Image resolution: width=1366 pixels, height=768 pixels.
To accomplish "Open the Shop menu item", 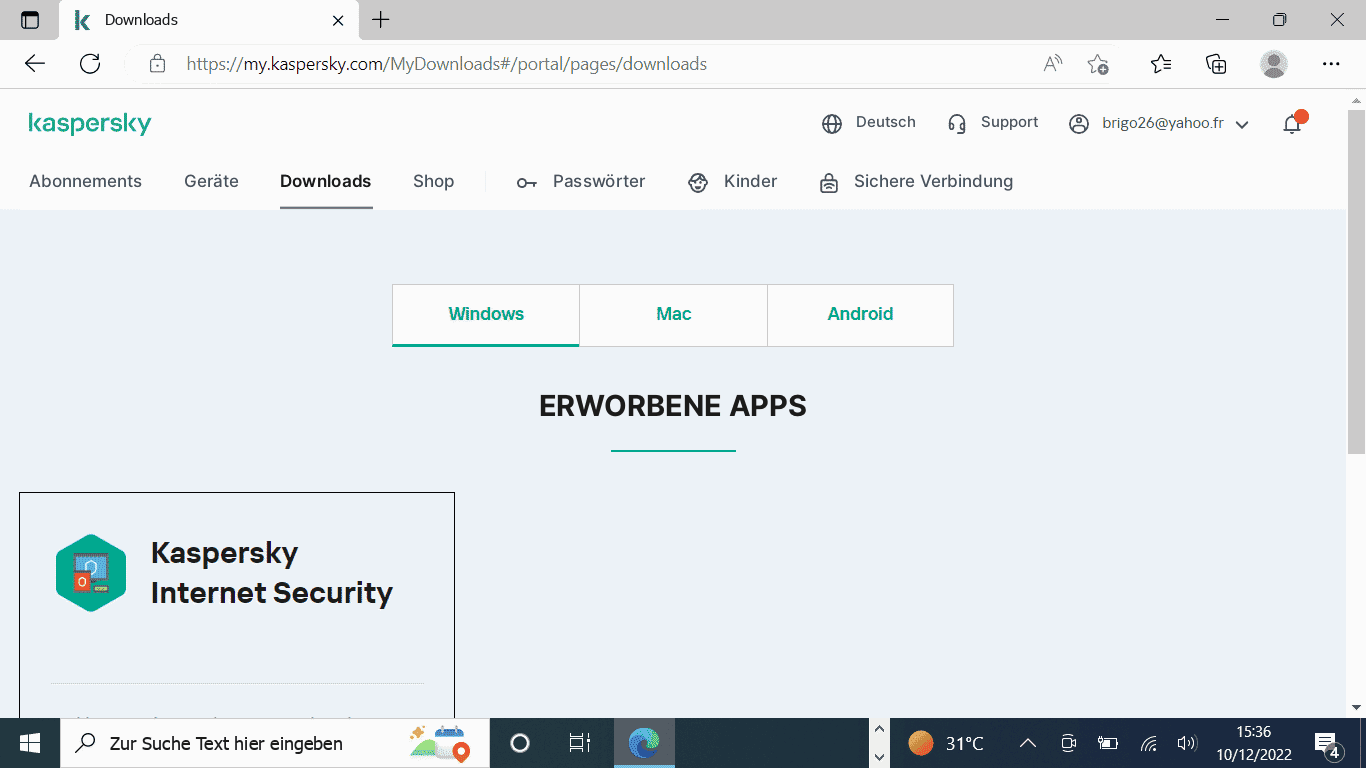I will [433, 182].
